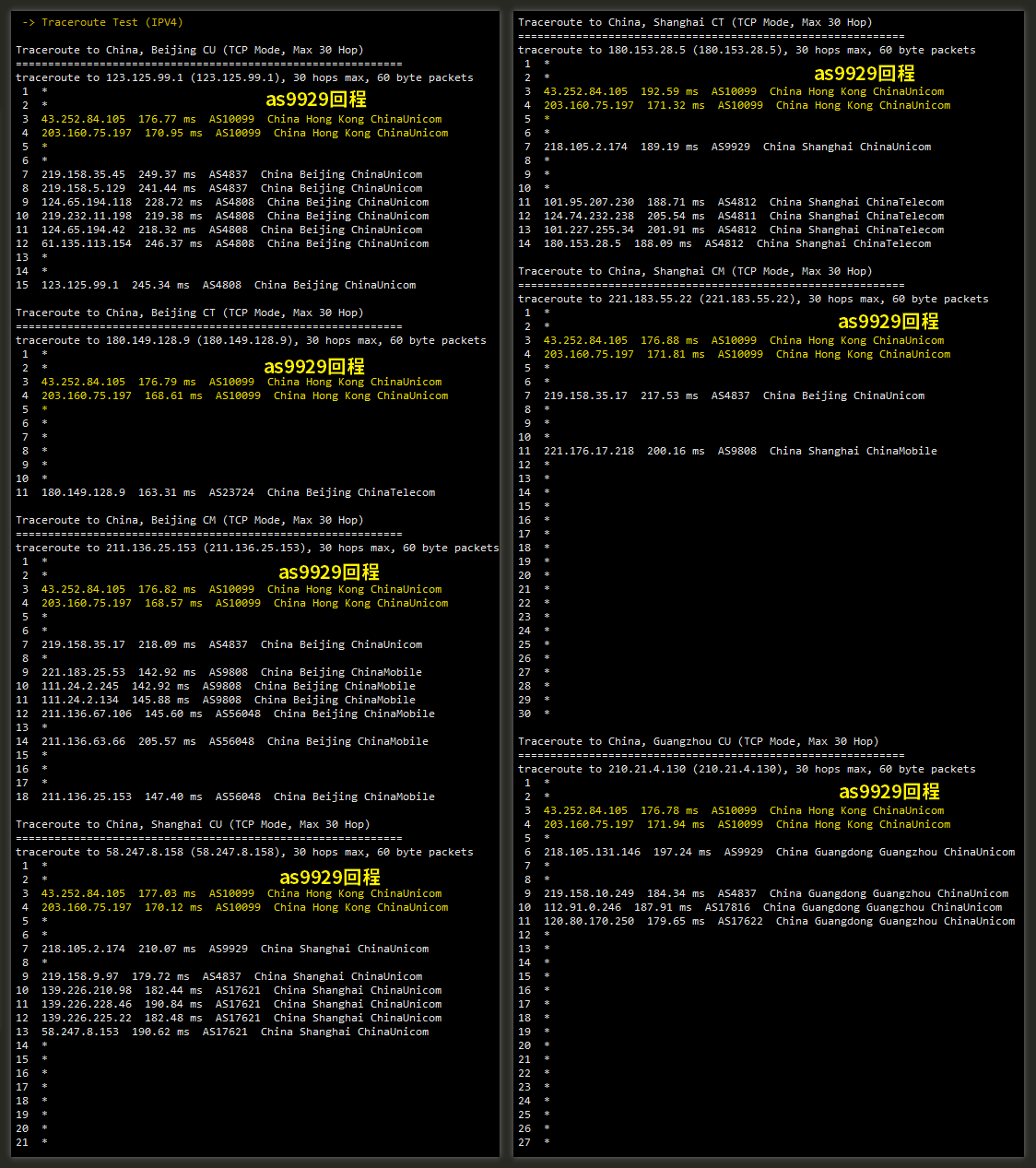Select the 'Traceroute to China, Beijing CM' title line
Viewport: 1036px width, 1168px height.
click(189, 520)
